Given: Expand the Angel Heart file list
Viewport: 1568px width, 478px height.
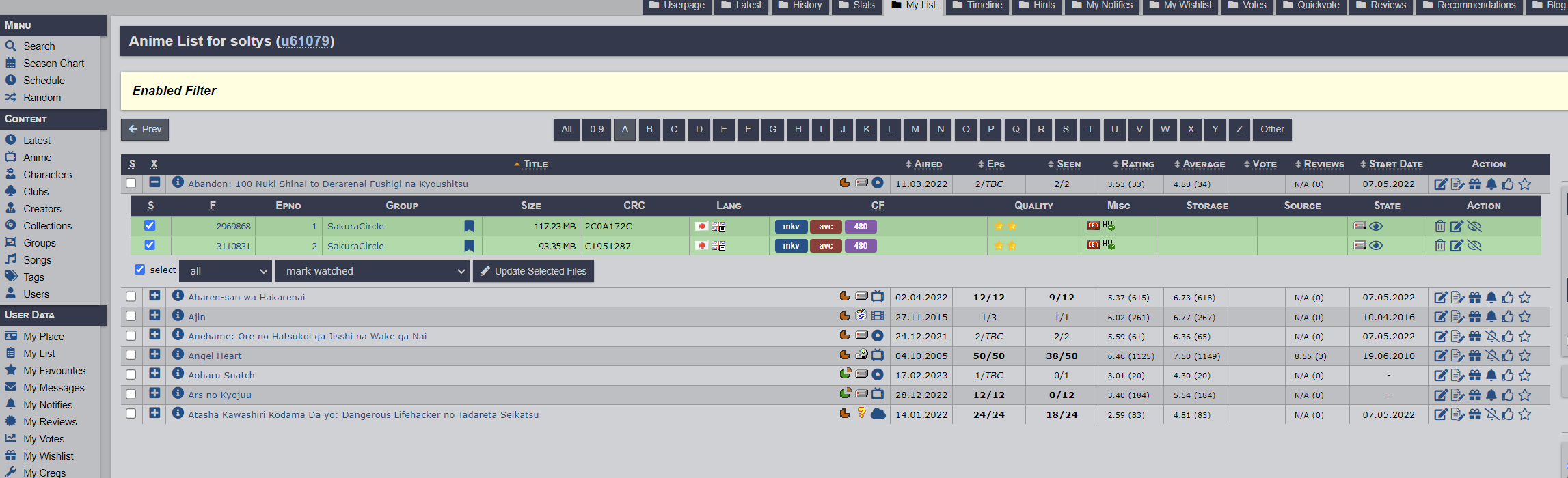Looking at the screenshot, I should click(x=154, y=354).
